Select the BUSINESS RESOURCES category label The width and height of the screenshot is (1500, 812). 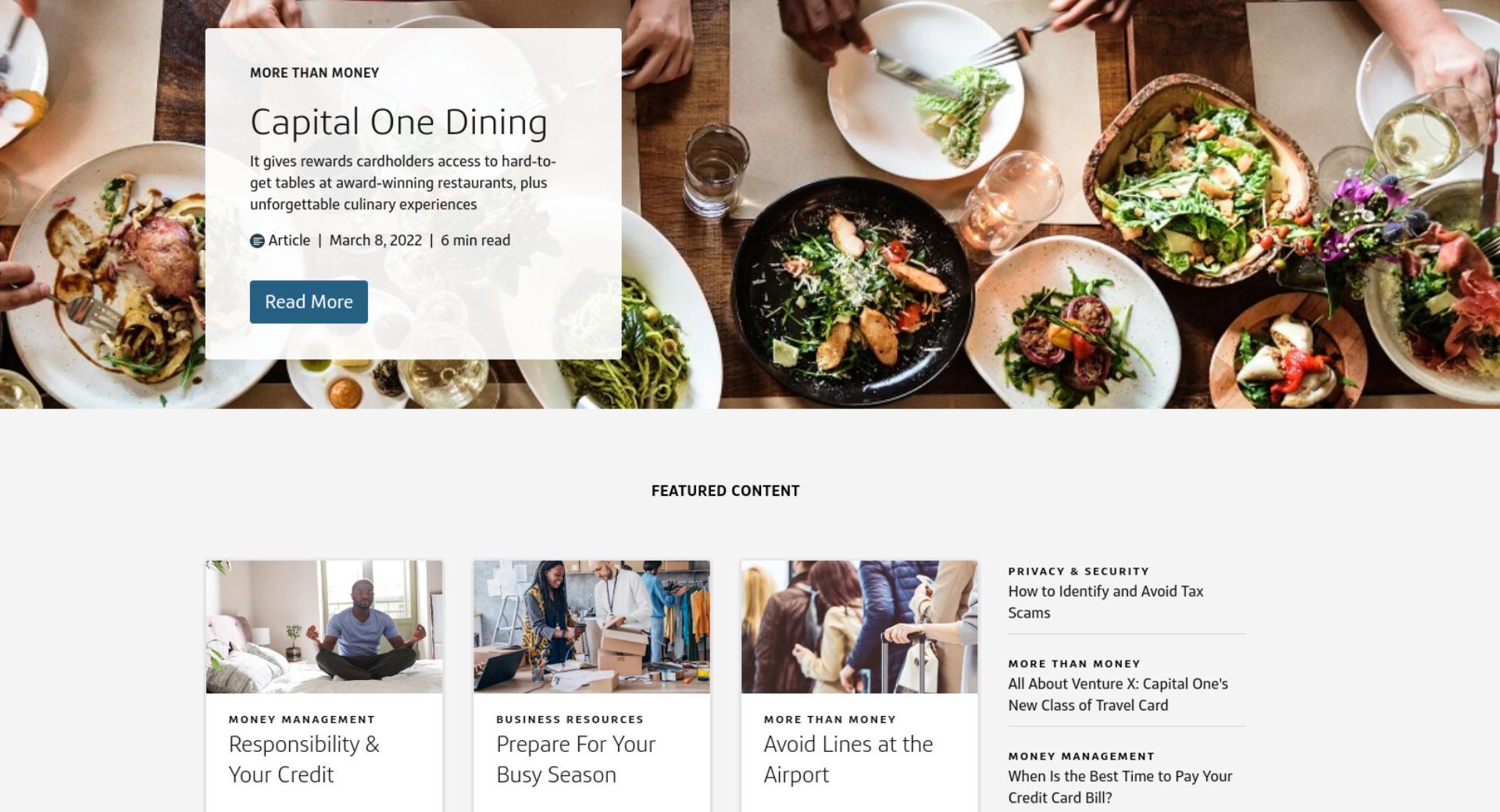(570, 720)
